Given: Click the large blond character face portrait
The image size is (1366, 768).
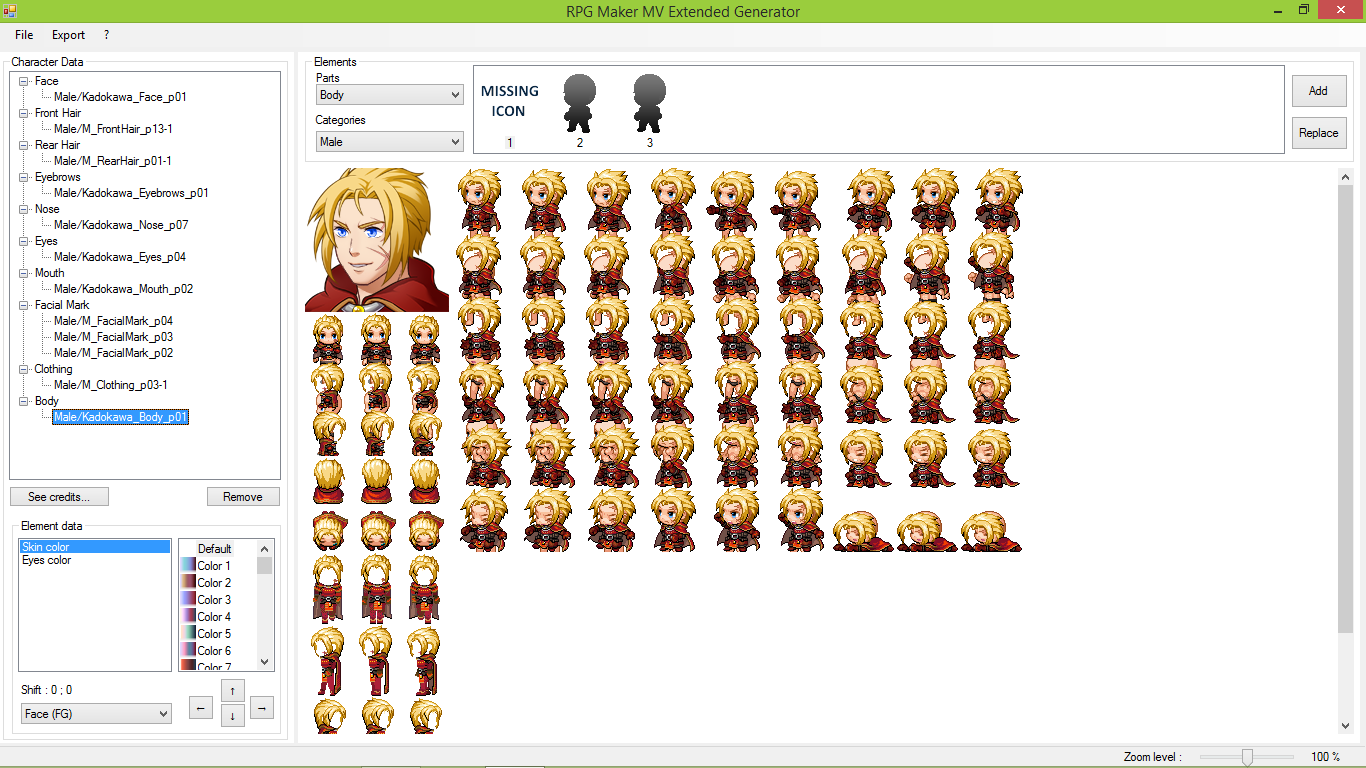Looking at the screenshot, I should [x=377, y=240].
